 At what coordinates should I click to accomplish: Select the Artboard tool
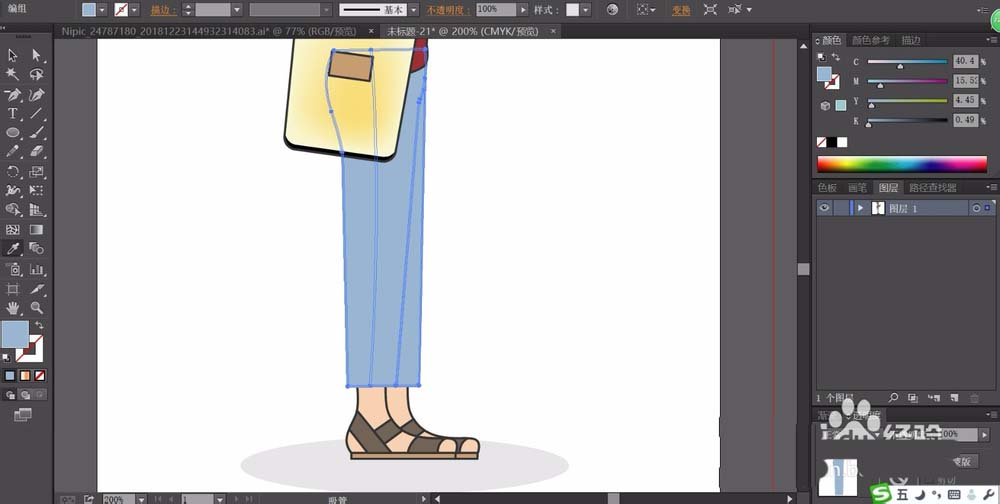pos(12,289)
